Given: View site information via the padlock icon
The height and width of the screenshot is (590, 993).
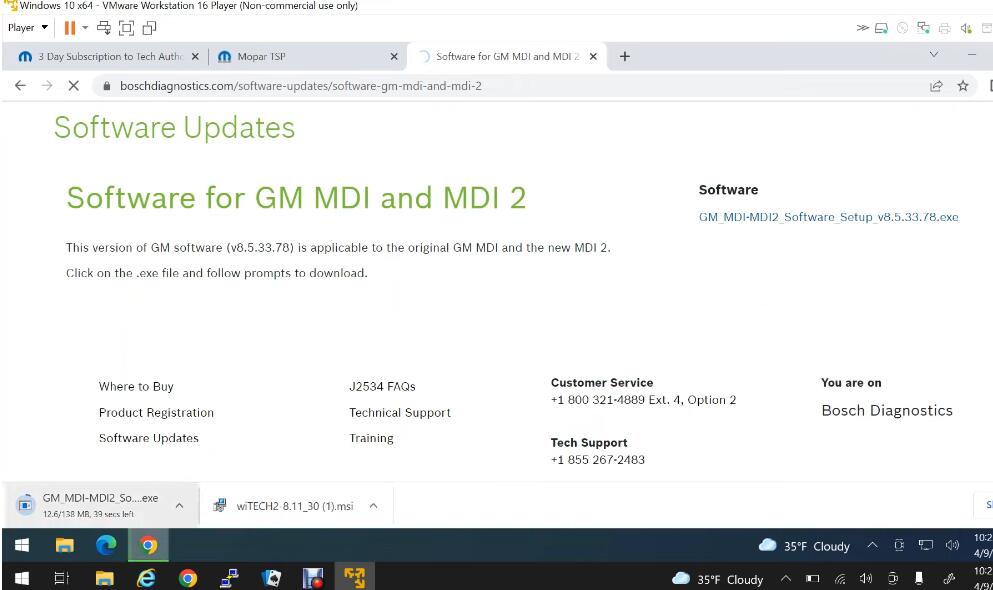Looking at the screenshot, I should (106, 85).
